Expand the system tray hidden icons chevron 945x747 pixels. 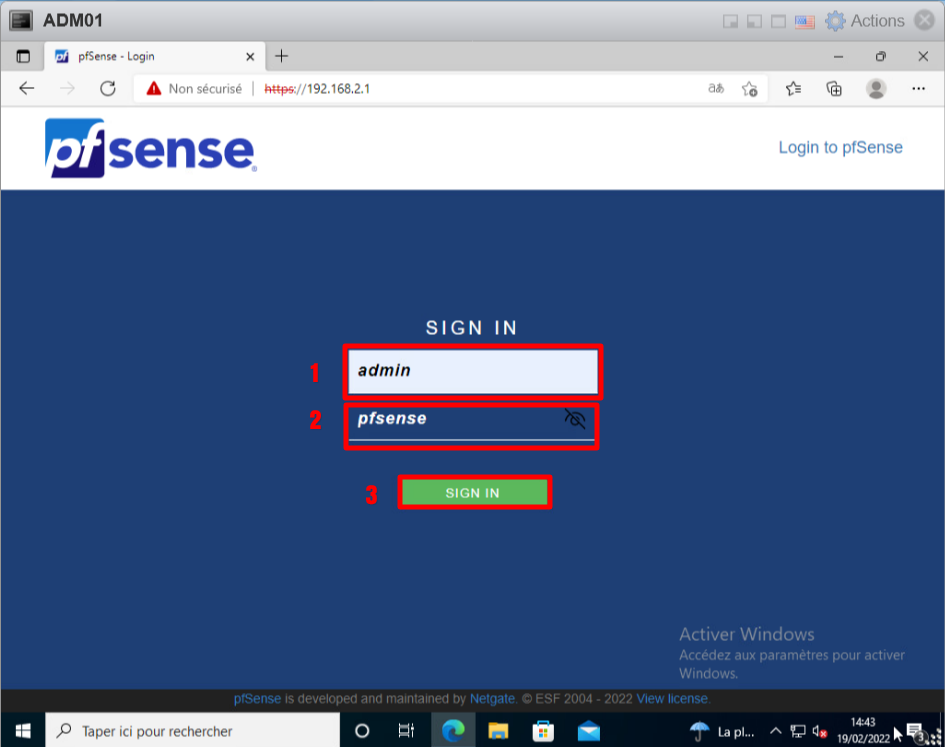coord(775,731)
